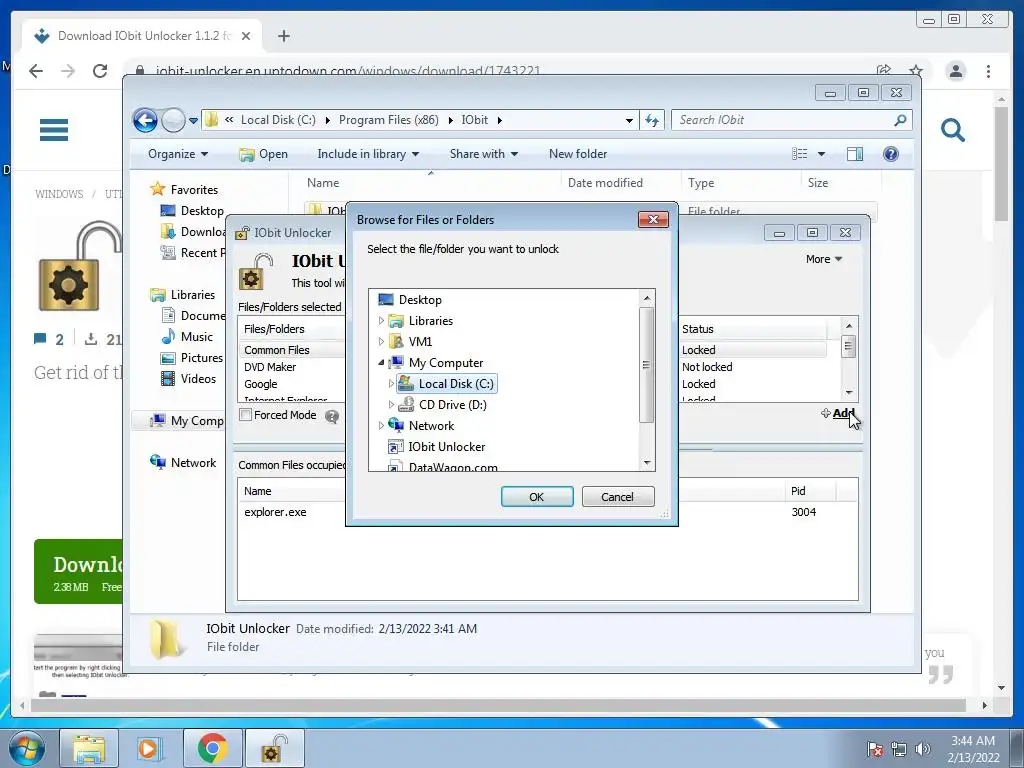Screen dimensions: 1024x768
Task: Select My Computer in browse tree
Action: [445, 362]
